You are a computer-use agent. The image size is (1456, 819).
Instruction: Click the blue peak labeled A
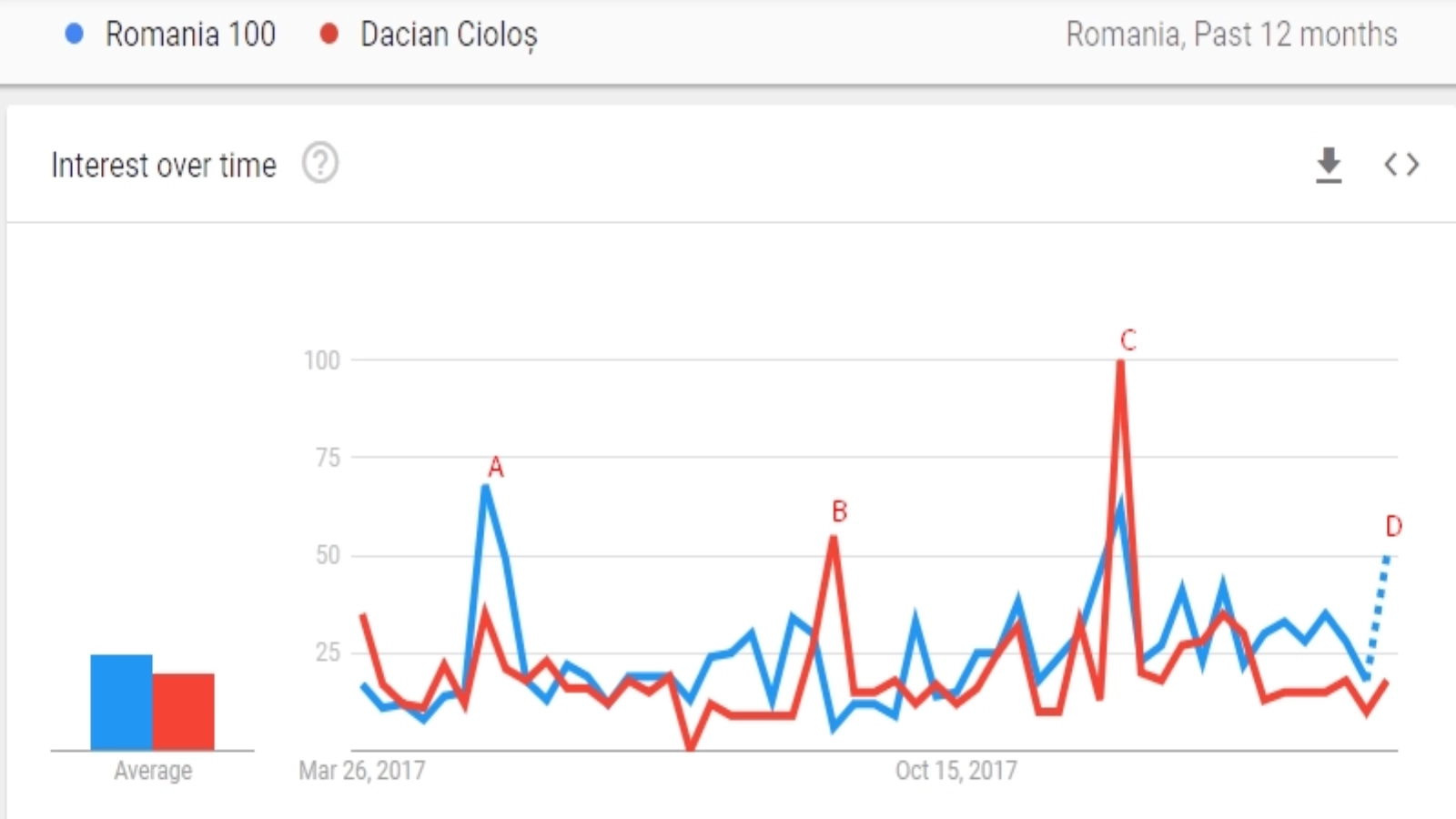[487, 488]
